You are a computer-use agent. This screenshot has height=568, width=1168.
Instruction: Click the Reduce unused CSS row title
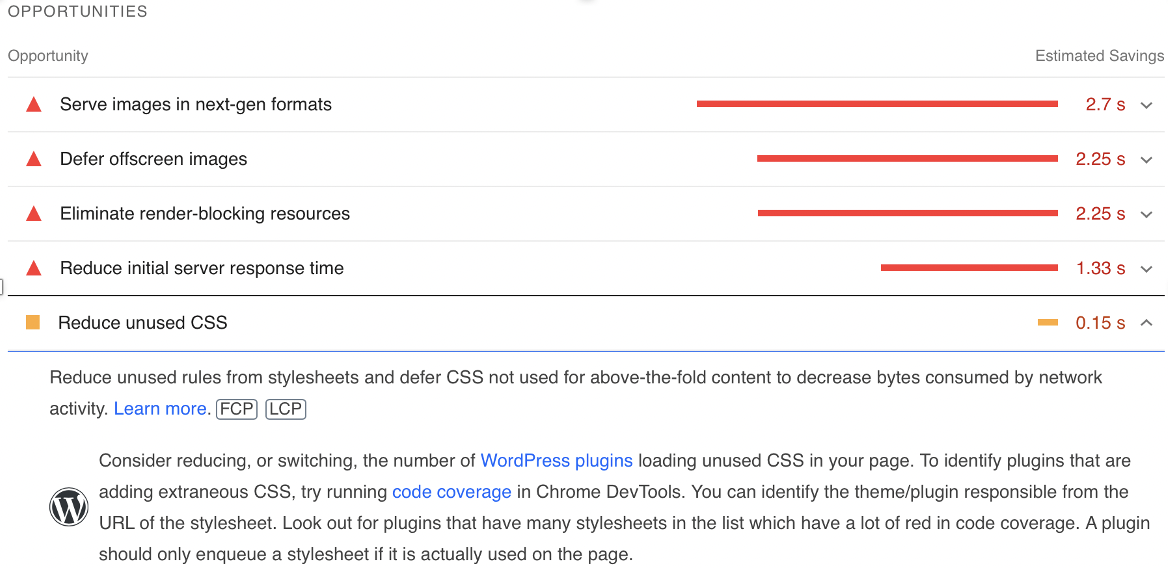[142, 322]
